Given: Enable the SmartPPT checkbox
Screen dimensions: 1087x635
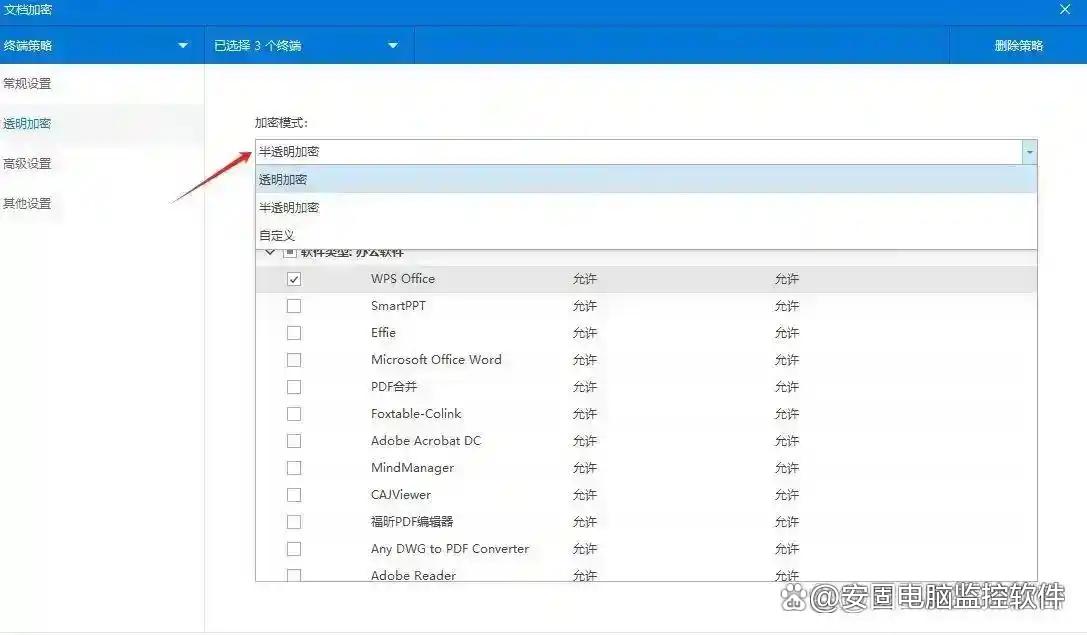Looking at the screenshot, I should (x=294, y=306).
